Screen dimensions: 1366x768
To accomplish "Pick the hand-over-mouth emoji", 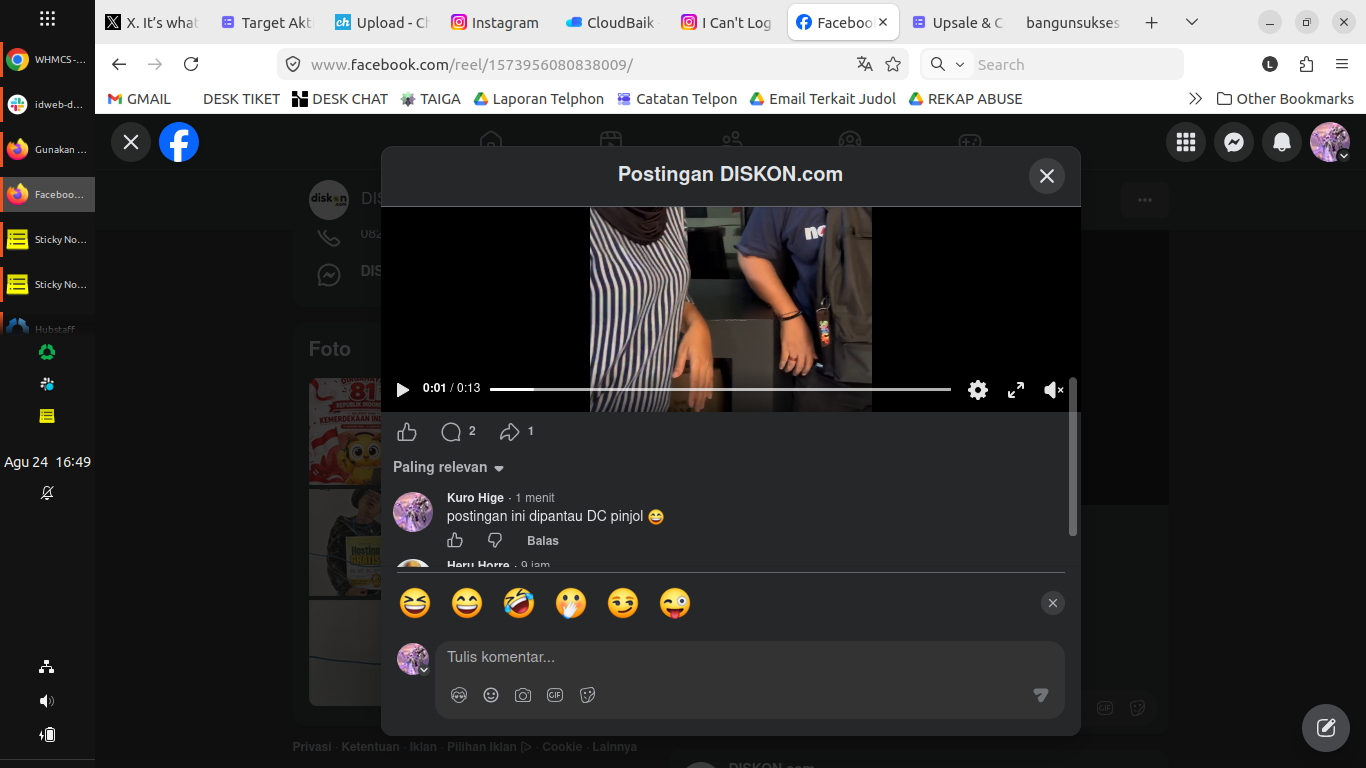I will [x=571, y=603].
